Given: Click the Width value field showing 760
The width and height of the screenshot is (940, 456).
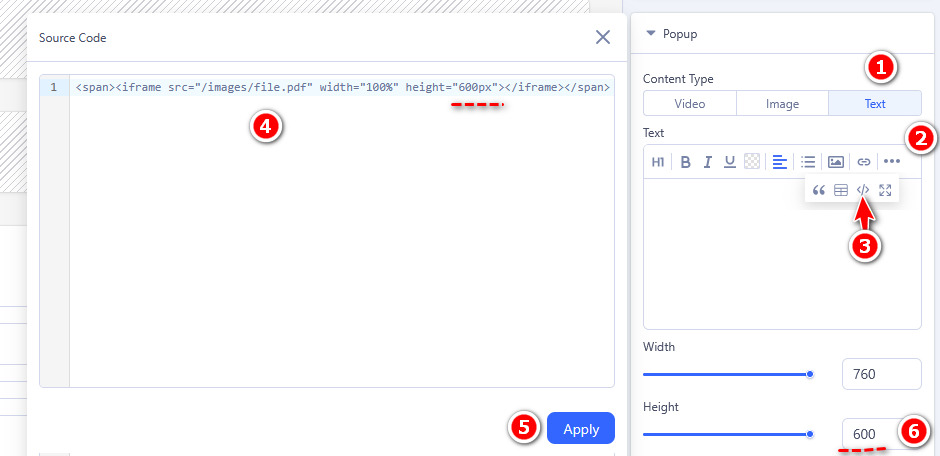Looking at the screenshot, I should 881,374.
